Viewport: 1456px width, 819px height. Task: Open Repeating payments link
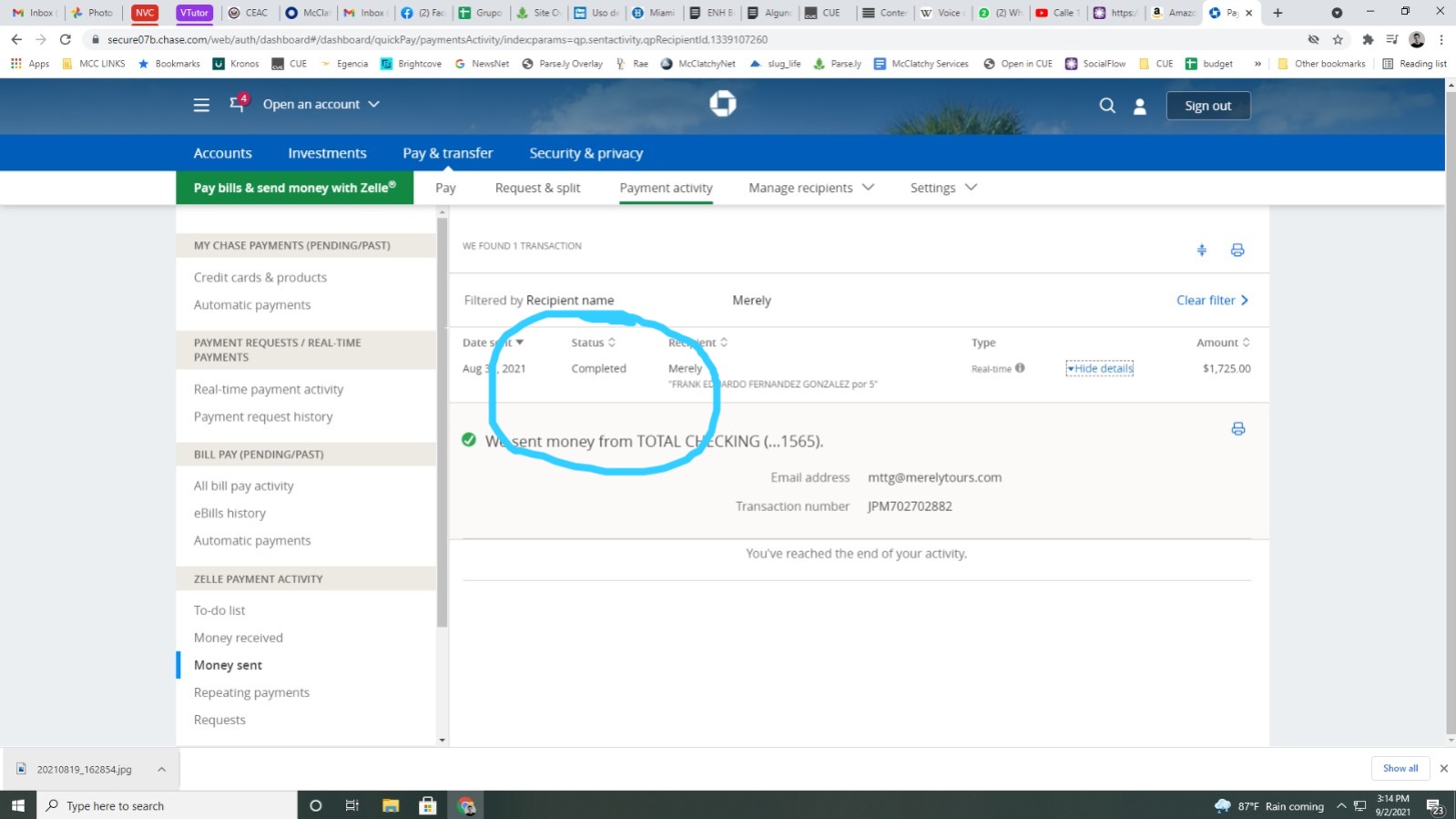[x=251, y=692]
